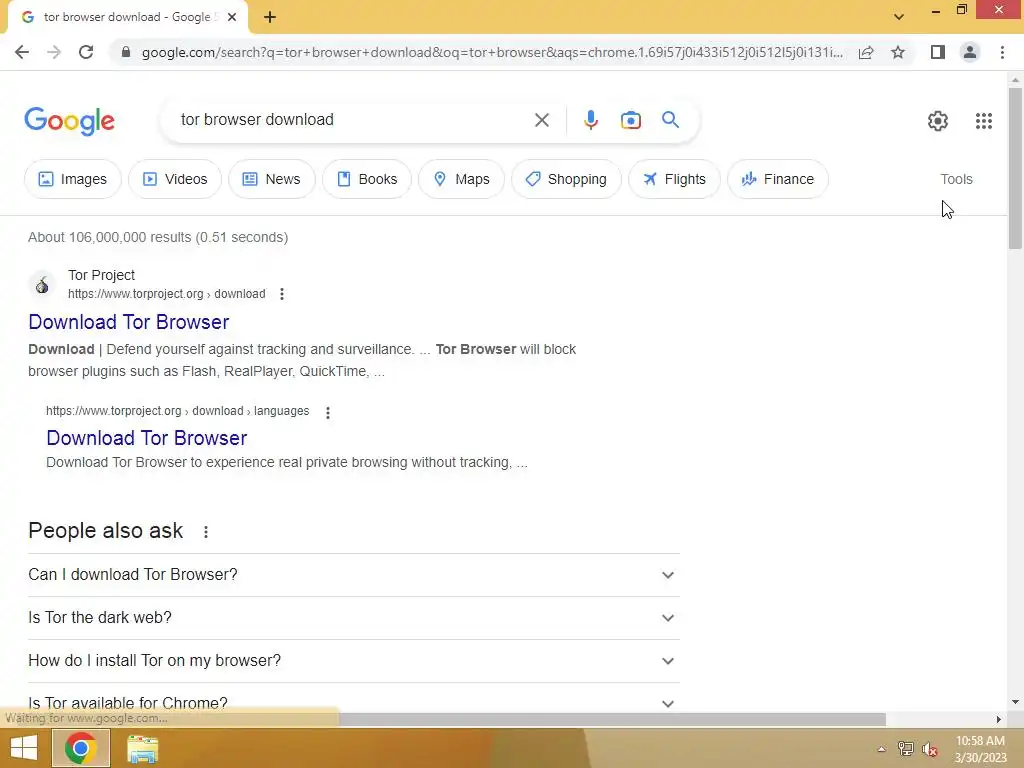Expand Can I download Tor Browser?

[354, 575]
